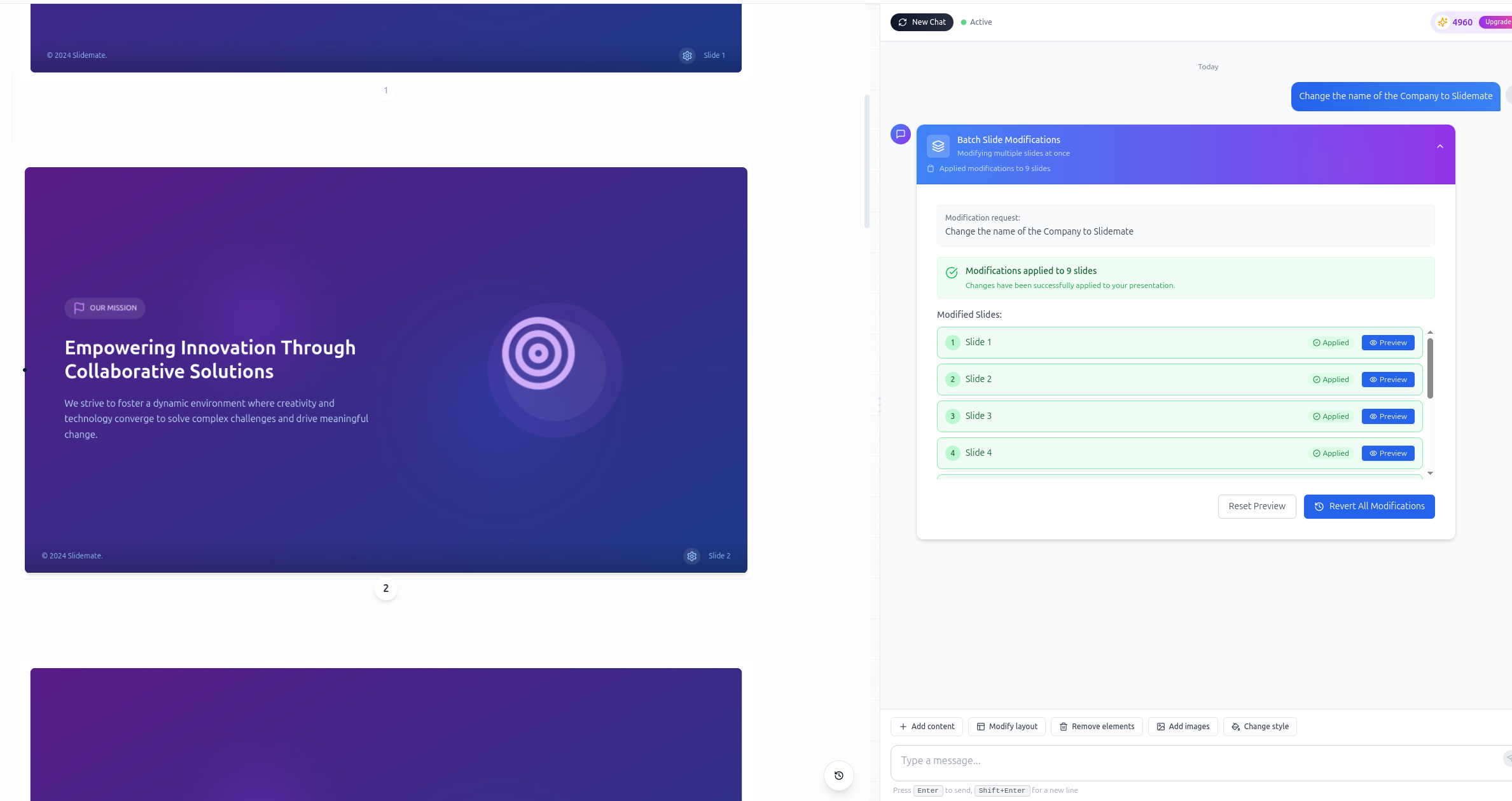This screenshot has width=1512, height=801.
Task: Click the sparkle credits icon near 4960
Action: coord(1442,22)
